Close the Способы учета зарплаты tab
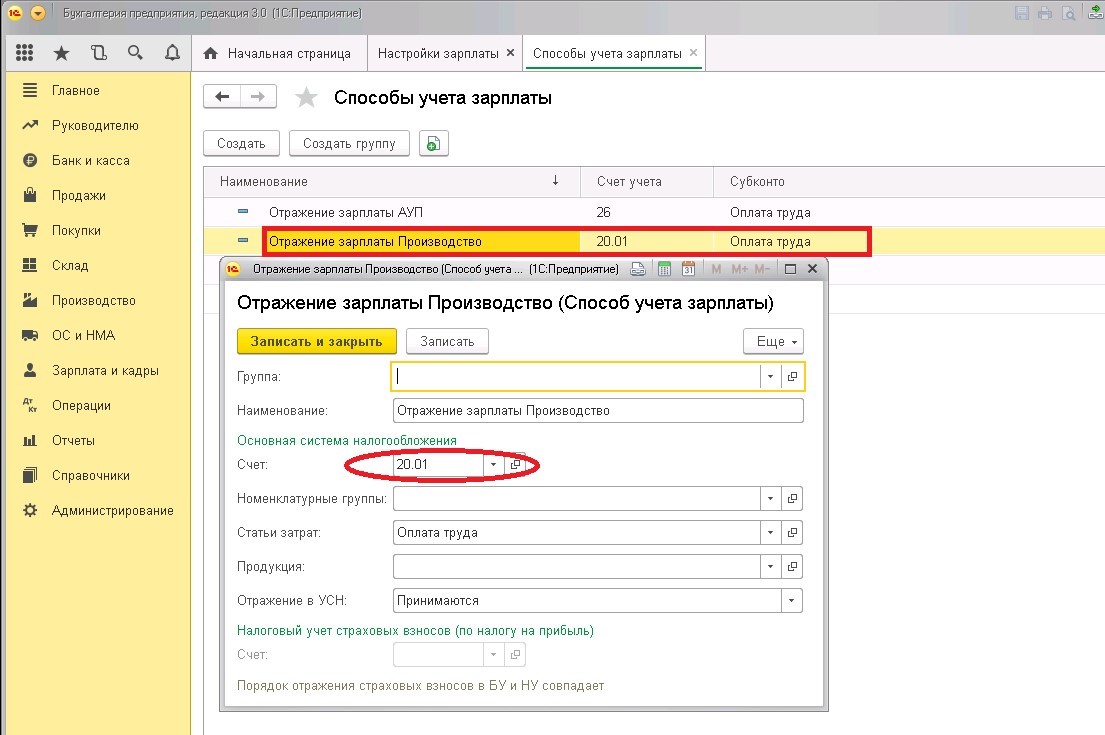The height and width of the screenshot is (735, 1105). [693, 52]
